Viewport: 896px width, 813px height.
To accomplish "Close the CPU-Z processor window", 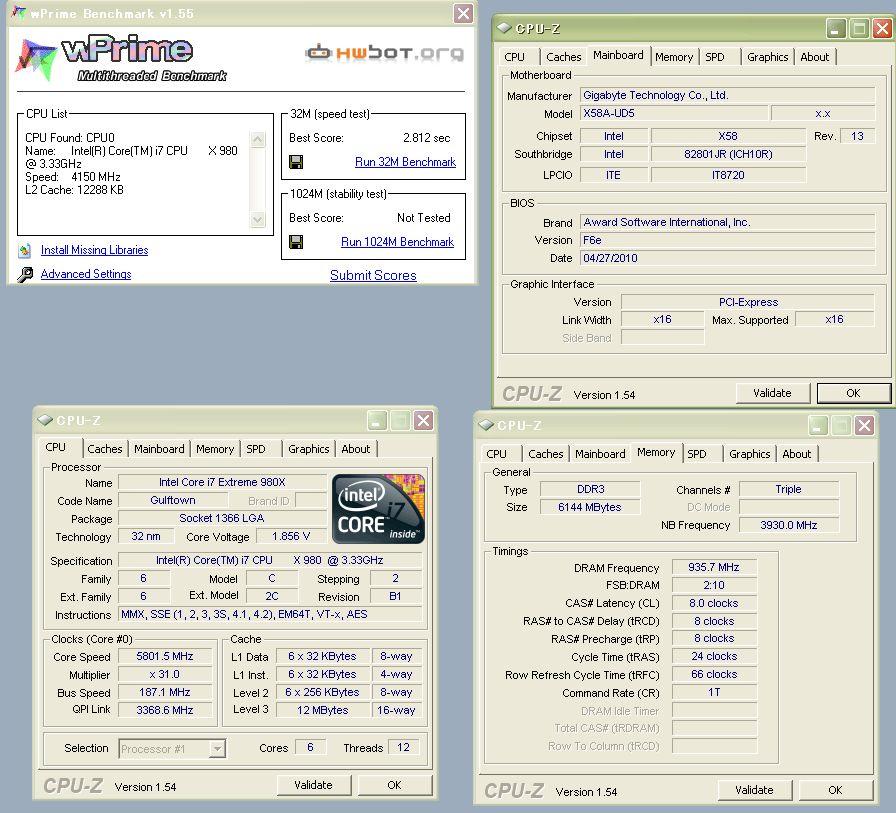I will click(x=423, y=421).
